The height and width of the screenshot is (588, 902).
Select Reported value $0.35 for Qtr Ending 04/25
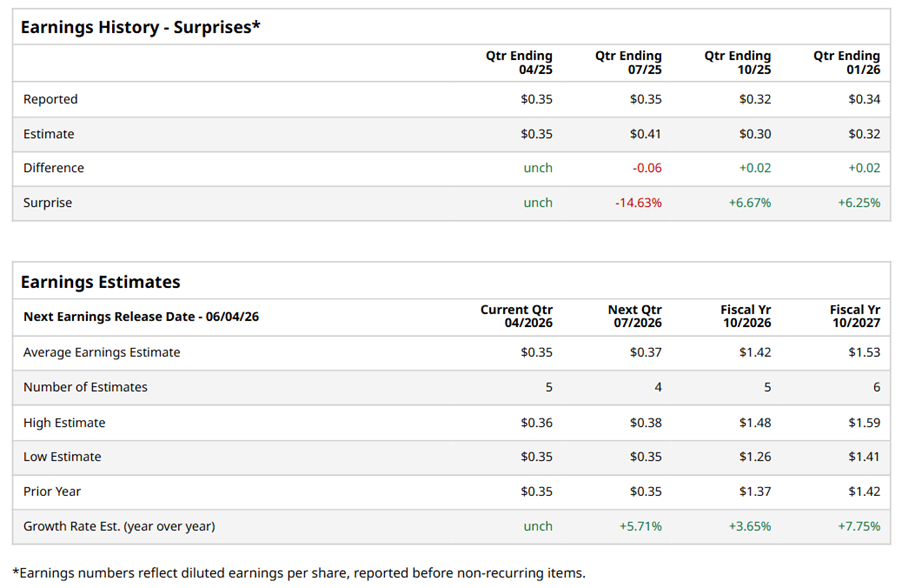tap(536, 99)
